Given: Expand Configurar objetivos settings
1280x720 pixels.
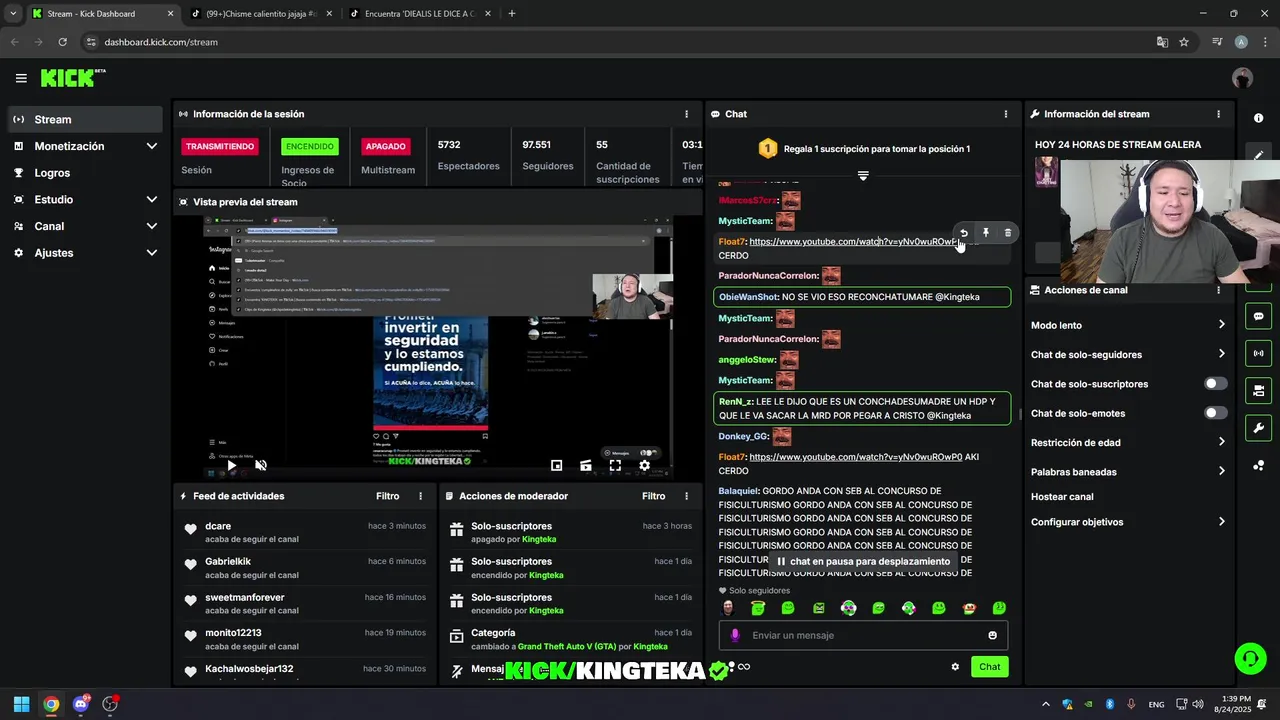Looking at the screenshot, I should pos(1221,522).
